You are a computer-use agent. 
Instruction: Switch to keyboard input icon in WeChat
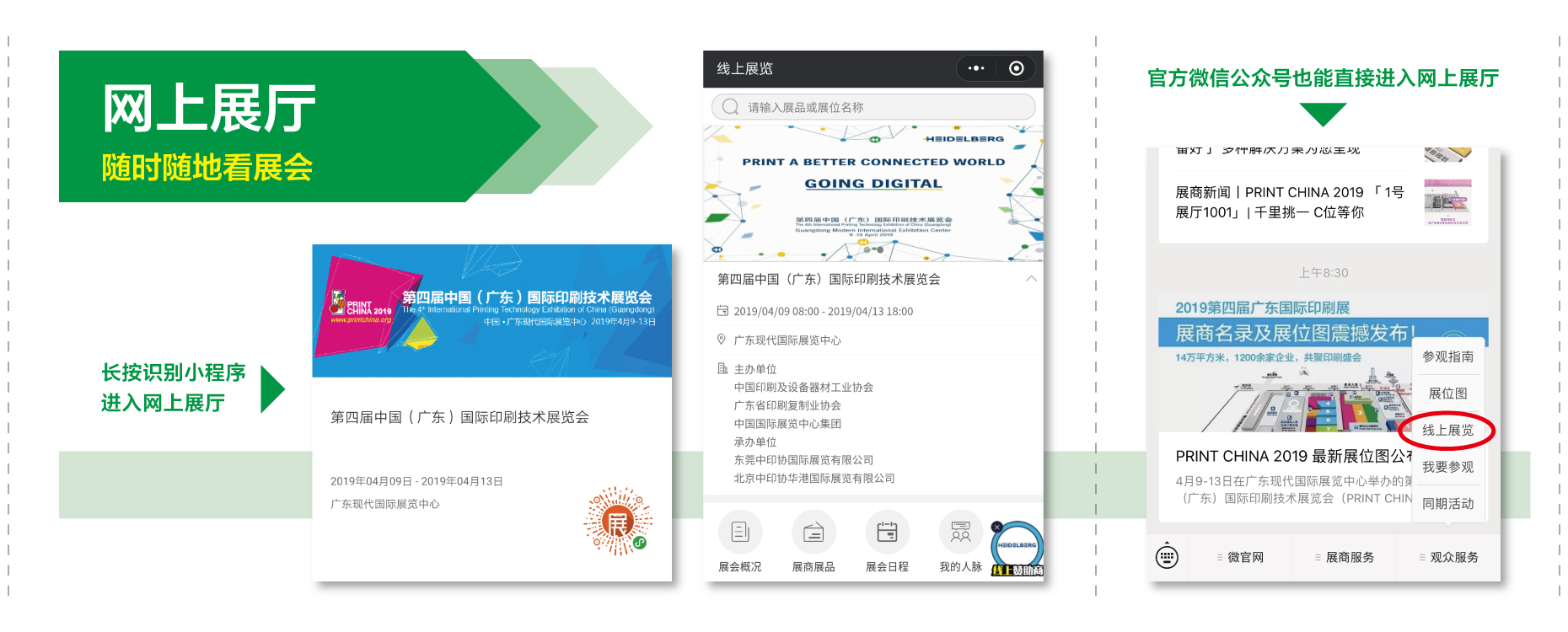coord(1167,556)
